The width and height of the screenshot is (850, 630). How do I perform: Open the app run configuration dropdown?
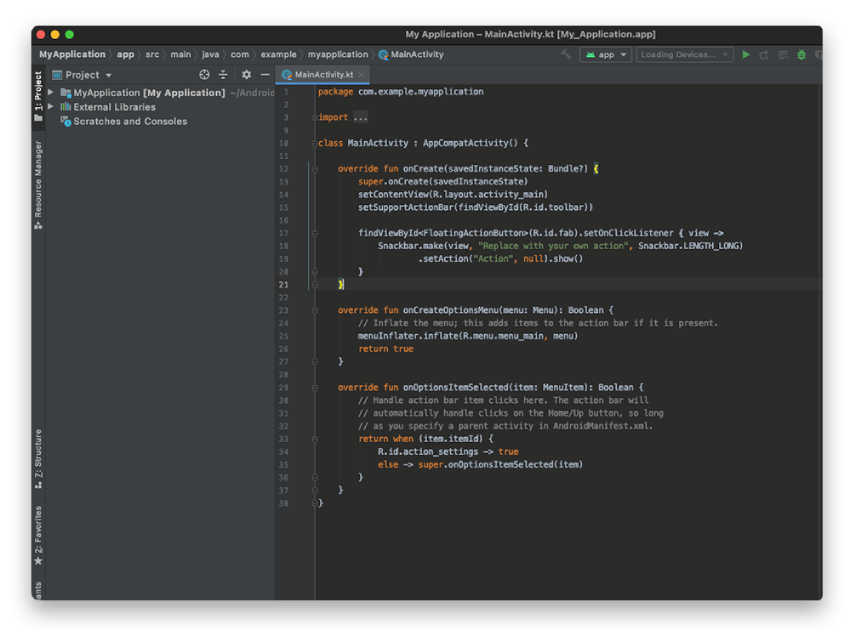(607, 55)
